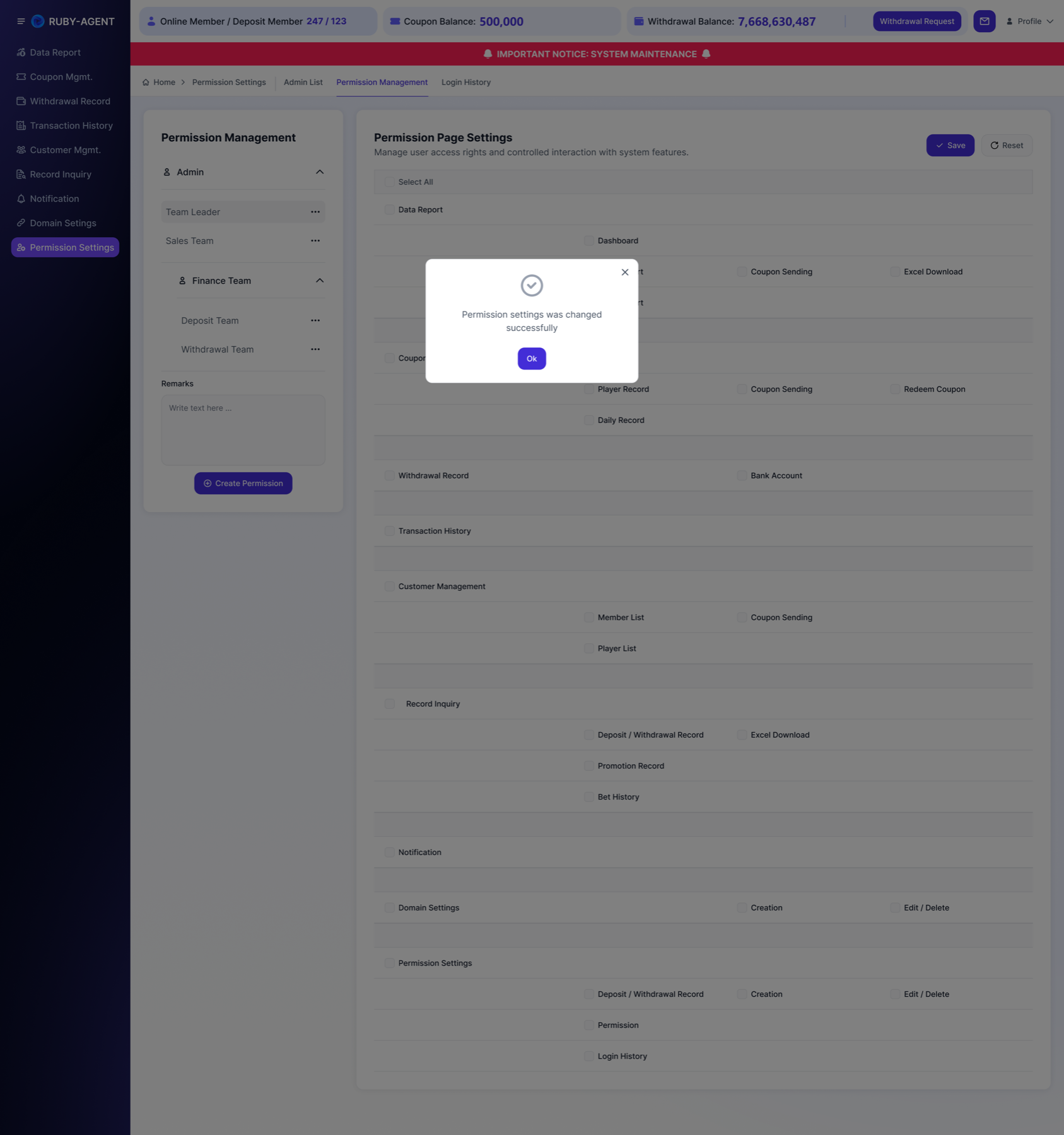Collapse the Finance Team section
Viewport: 1064px width, 1135px height.
(320, 281)
